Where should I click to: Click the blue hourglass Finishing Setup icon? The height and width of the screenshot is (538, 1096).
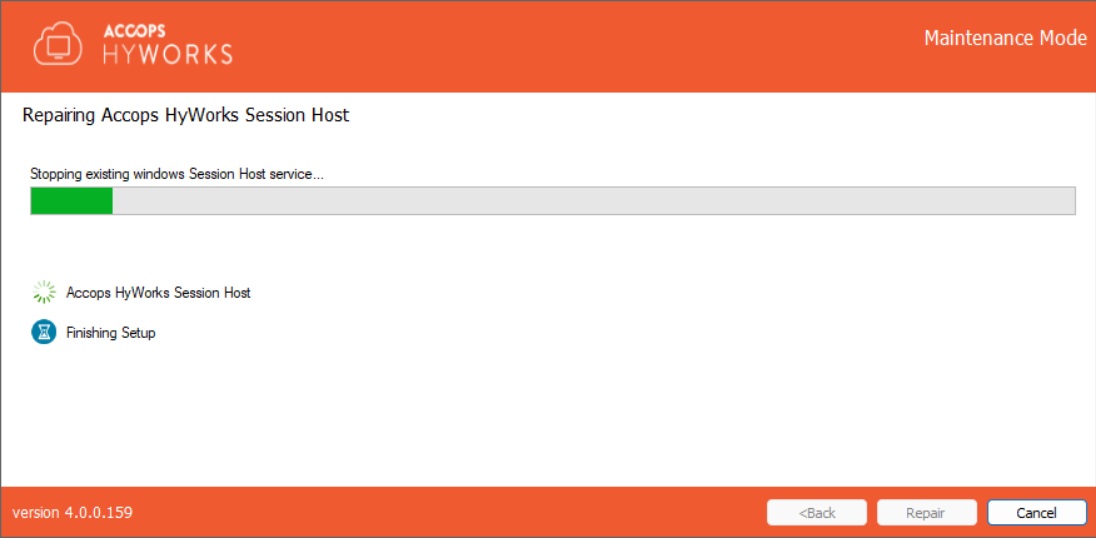tap(43, 333)
